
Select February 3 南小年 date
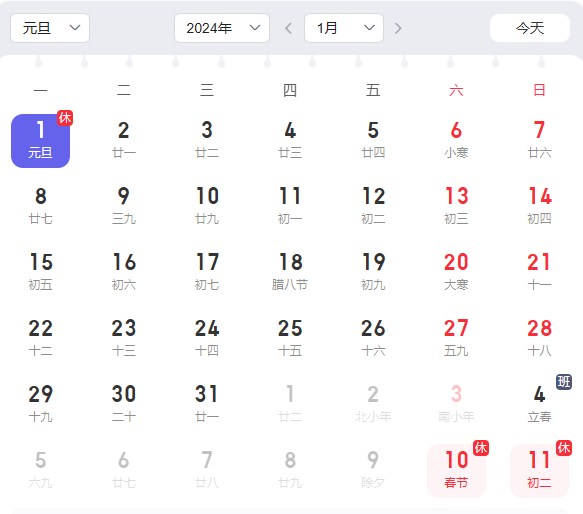click(x=457, y=405)
